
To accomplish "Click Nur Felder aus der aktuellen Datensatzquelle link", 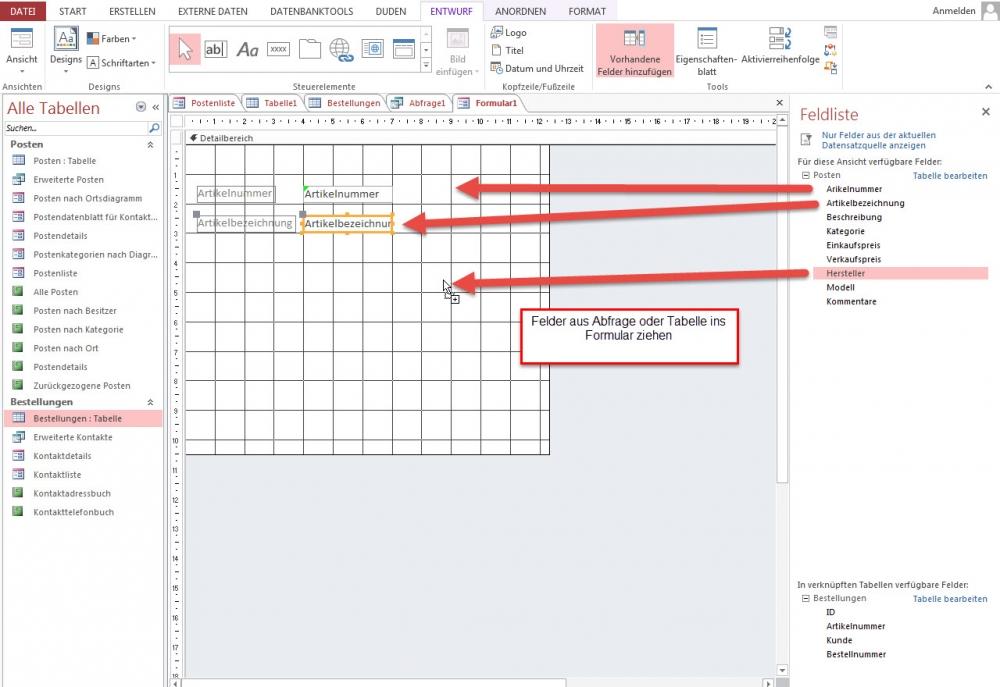I will (x=878, y=139).
